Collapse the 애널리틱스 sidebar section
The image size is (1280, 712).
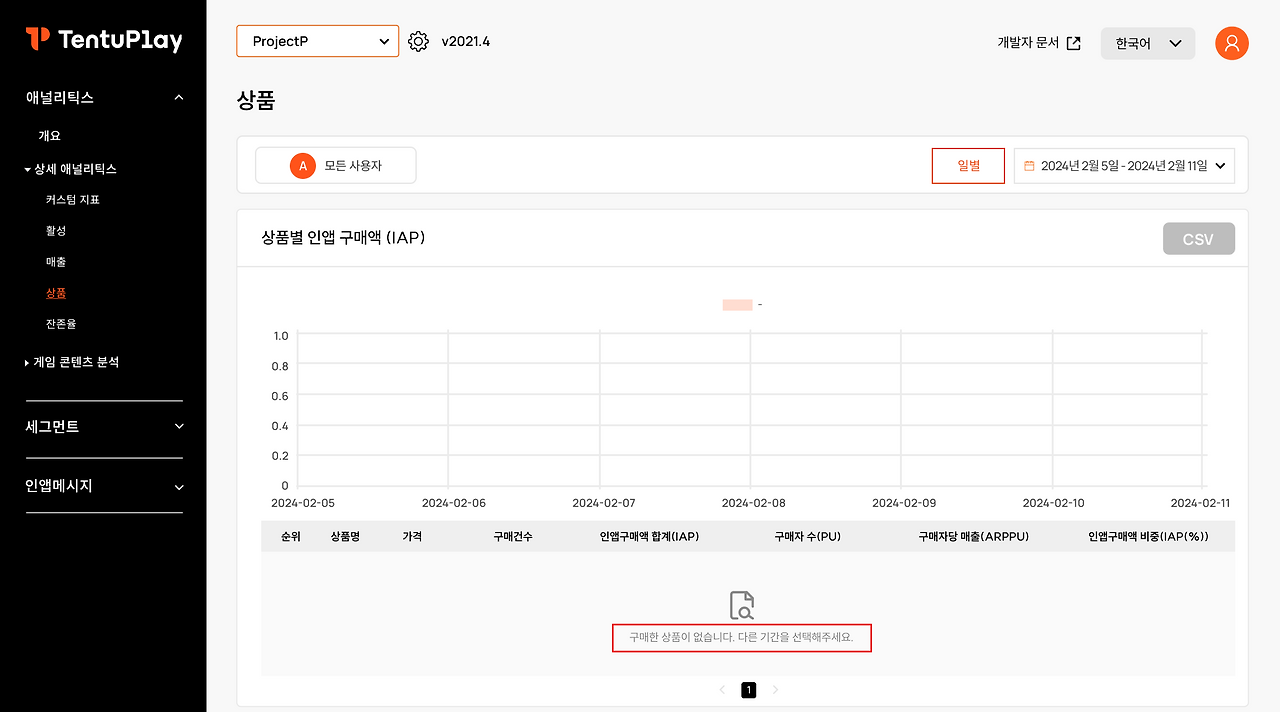104,97
